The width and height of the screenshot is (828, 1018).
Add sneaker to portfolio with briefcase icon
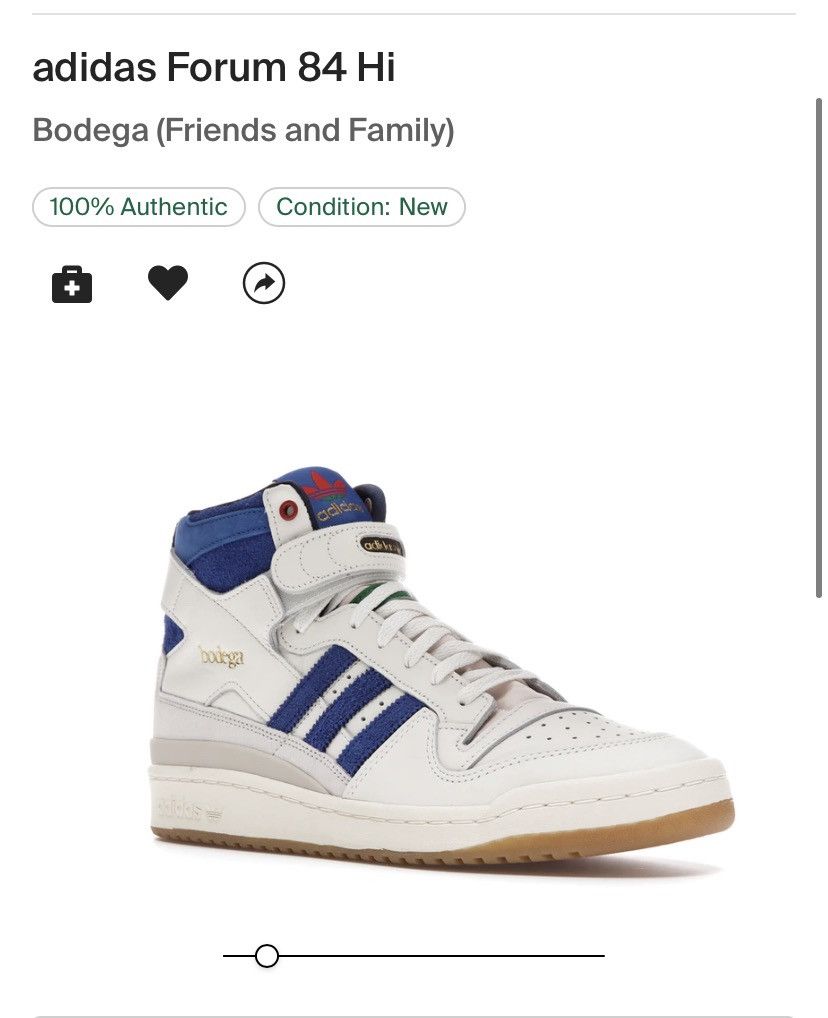71,284
